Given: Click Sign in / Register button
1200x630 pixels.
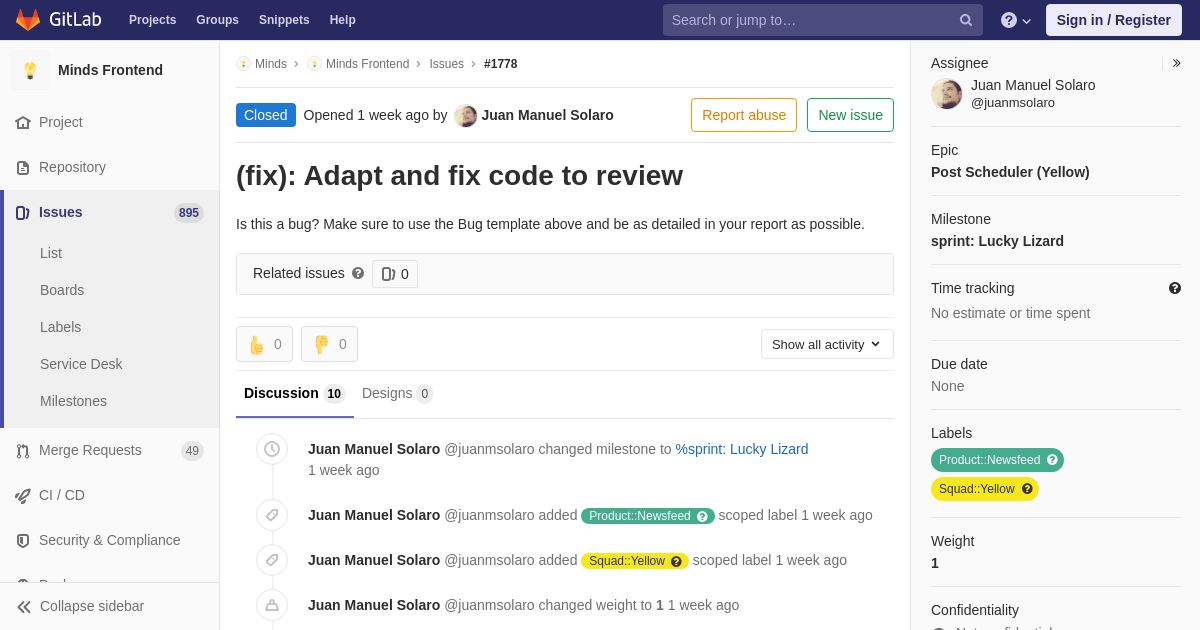Looking at the screenshot, I should tap(1114, 20).
